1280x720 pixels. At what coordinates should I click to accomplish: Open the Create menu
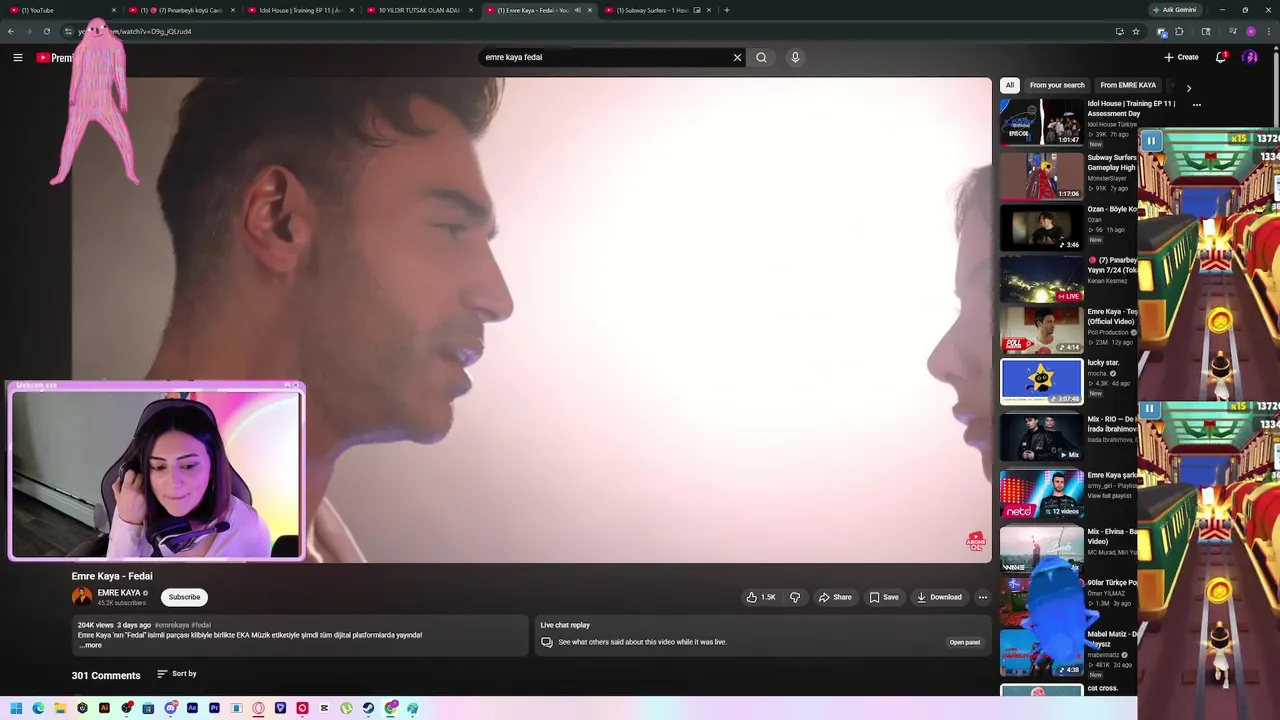(x=1181, y=57)
